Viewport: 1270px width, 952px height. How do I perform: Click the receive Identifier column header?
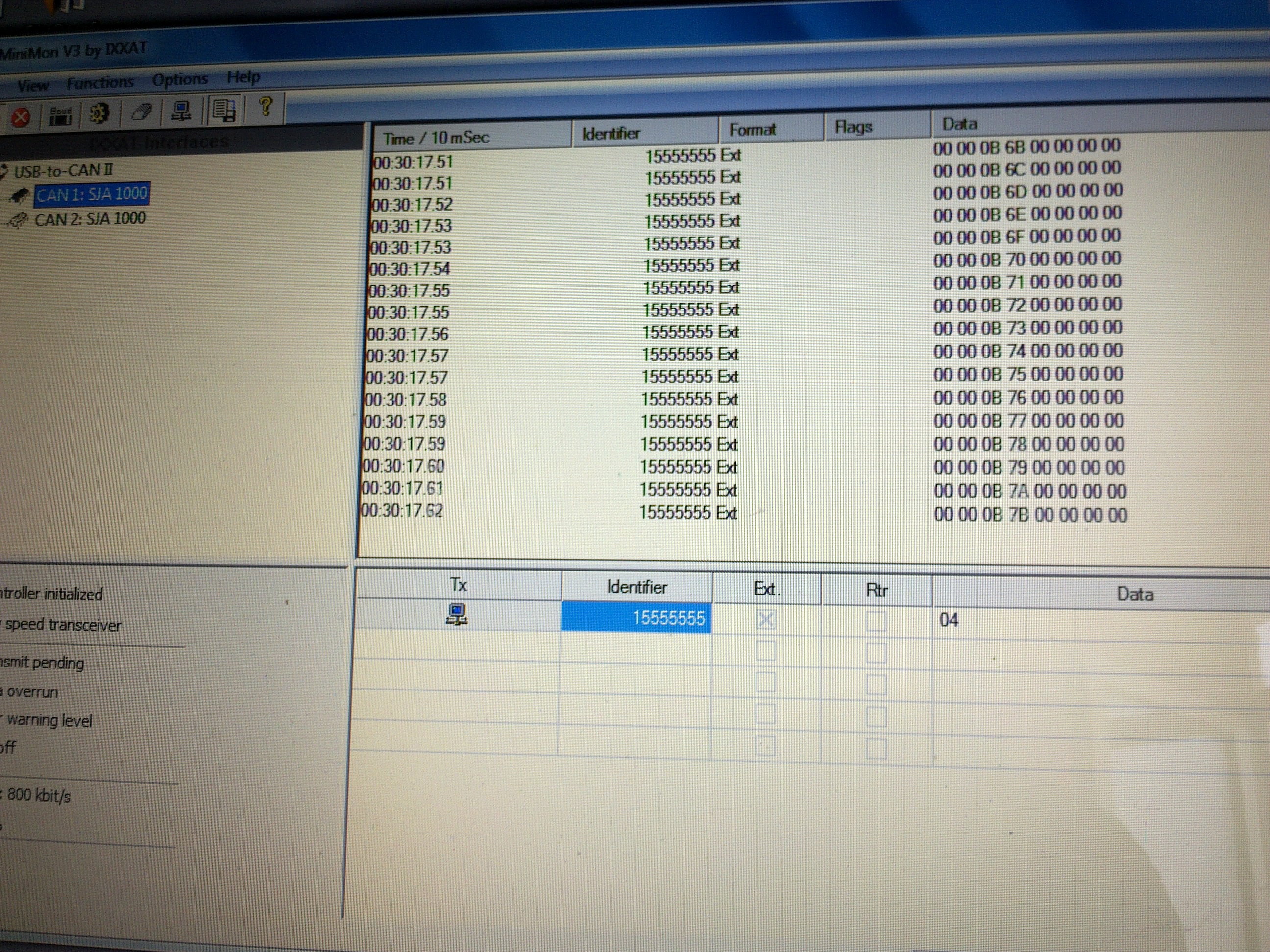click(x=611, y=134)
